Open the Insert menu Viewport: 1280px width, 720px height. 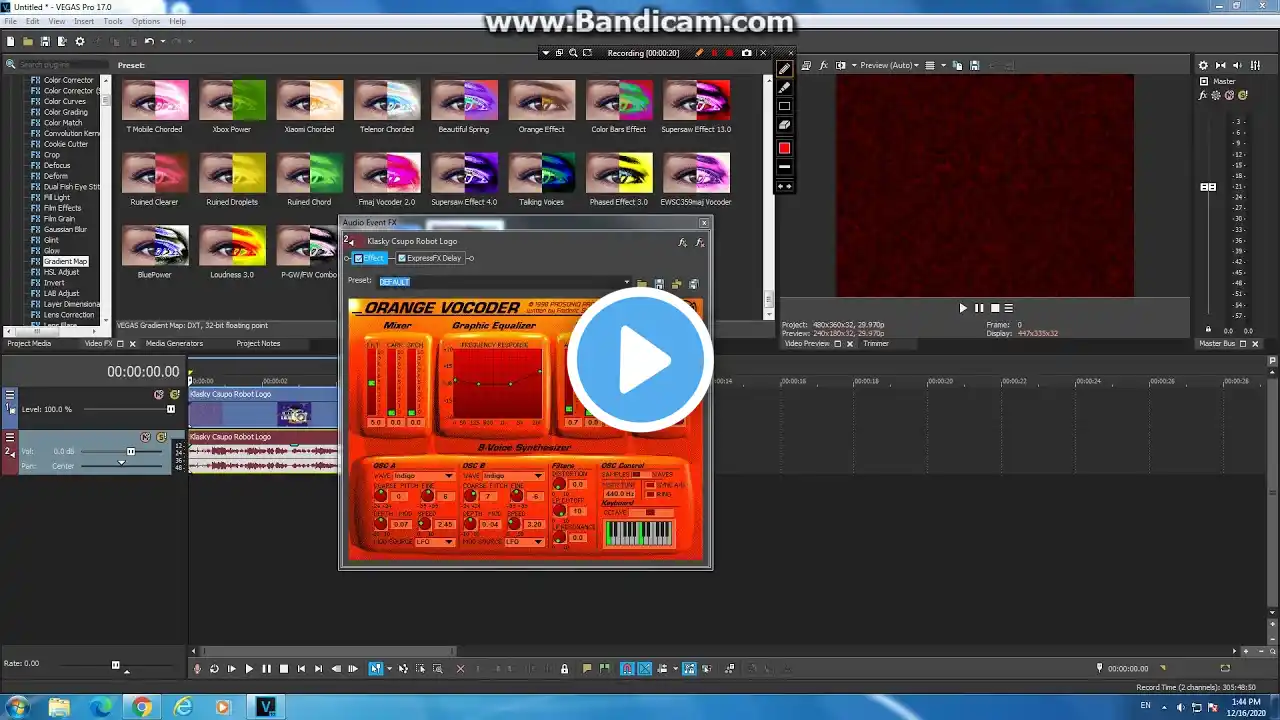(x=84, y=21)
